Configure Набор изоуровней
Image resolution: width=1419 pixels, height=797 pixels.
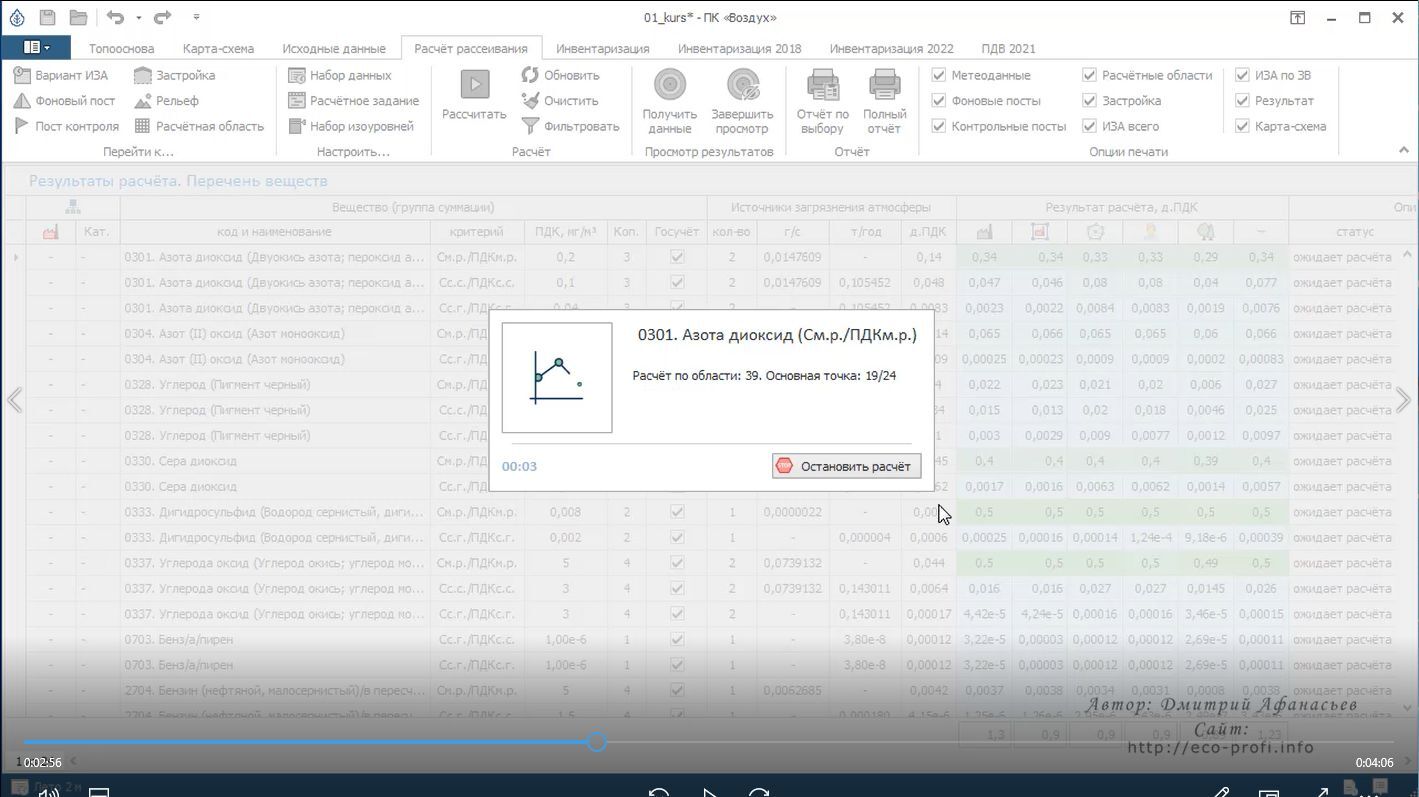[351, 126]
